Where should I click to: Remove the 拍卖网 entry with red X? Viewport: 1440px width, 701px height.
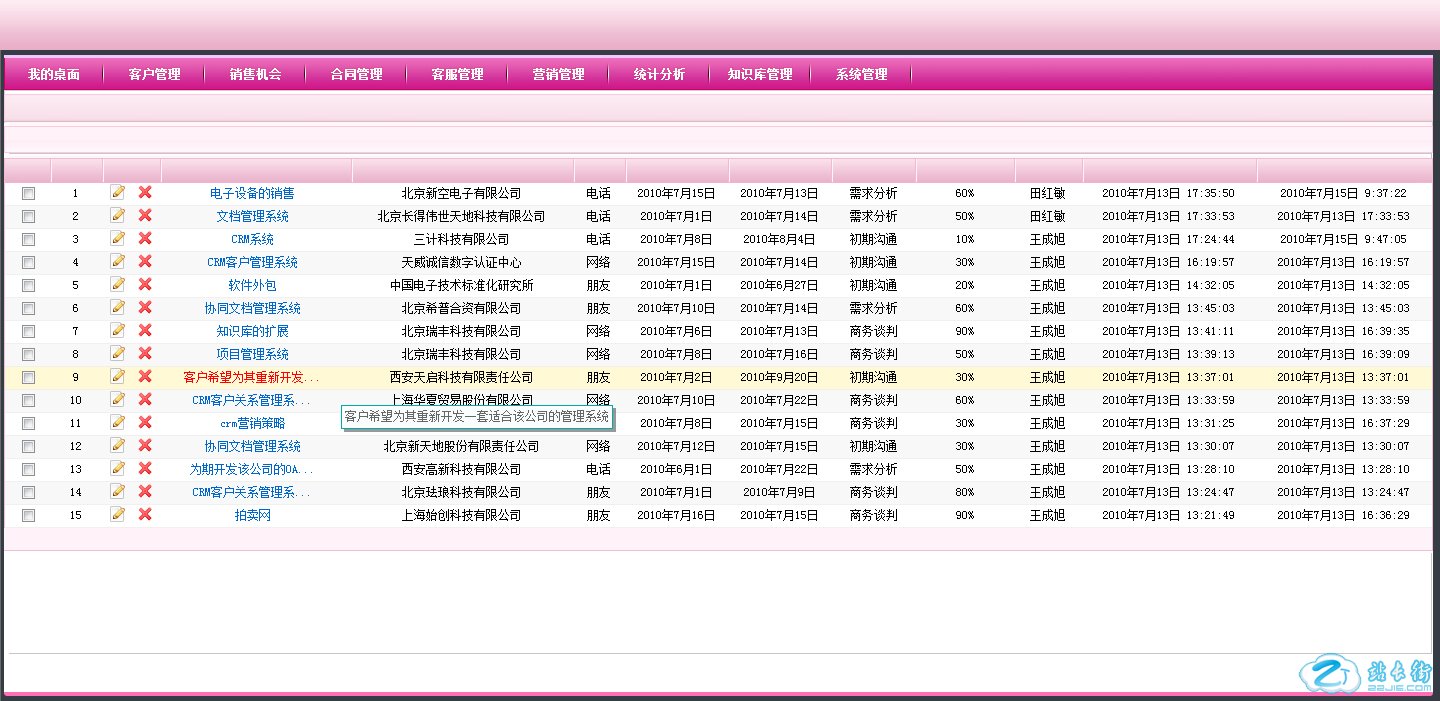145,514
